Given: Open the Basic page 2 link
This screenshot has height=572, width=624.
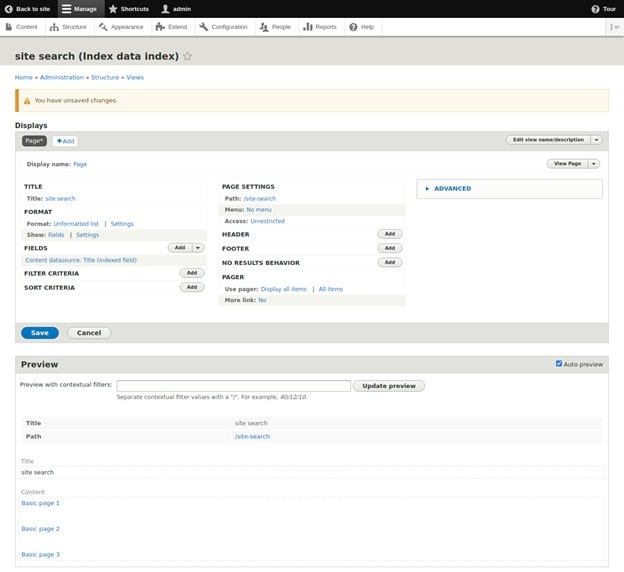Looking at the screenshot, I should click(x=40, y=528).
